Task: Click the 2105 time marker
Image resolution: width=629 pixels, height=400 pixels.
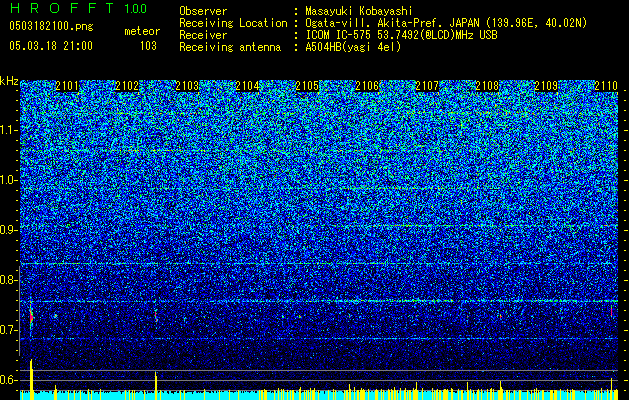Action: coord(307,86)
